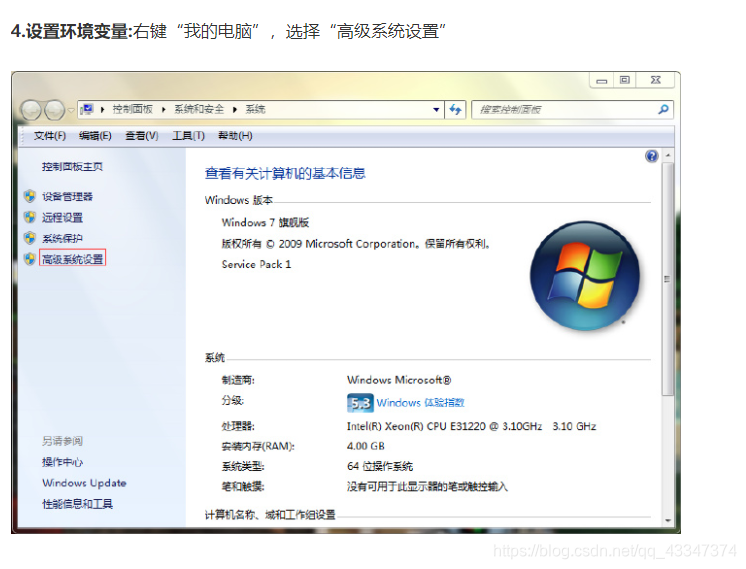
Task: Open 高级系统设置 link
Action: click(72, 259)
